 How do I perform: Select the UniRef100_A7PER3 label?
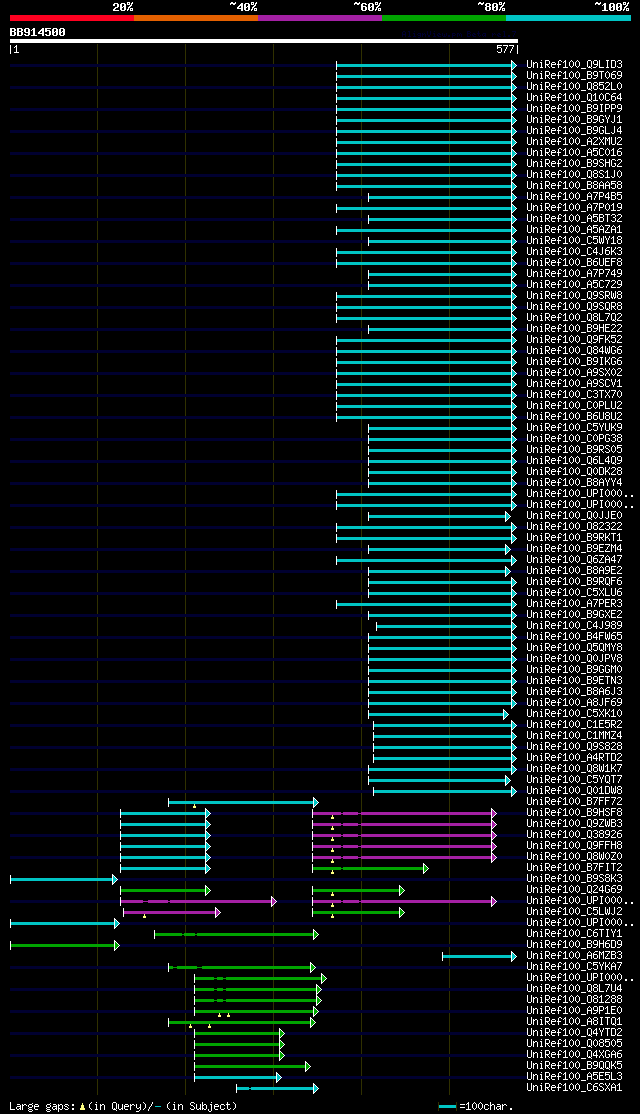575,604
